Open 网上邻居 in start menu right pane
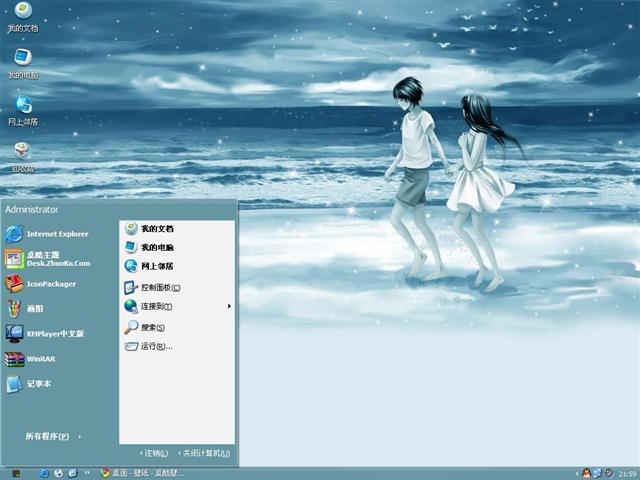This screenshot has width=640, height=480. click(149, 266)
